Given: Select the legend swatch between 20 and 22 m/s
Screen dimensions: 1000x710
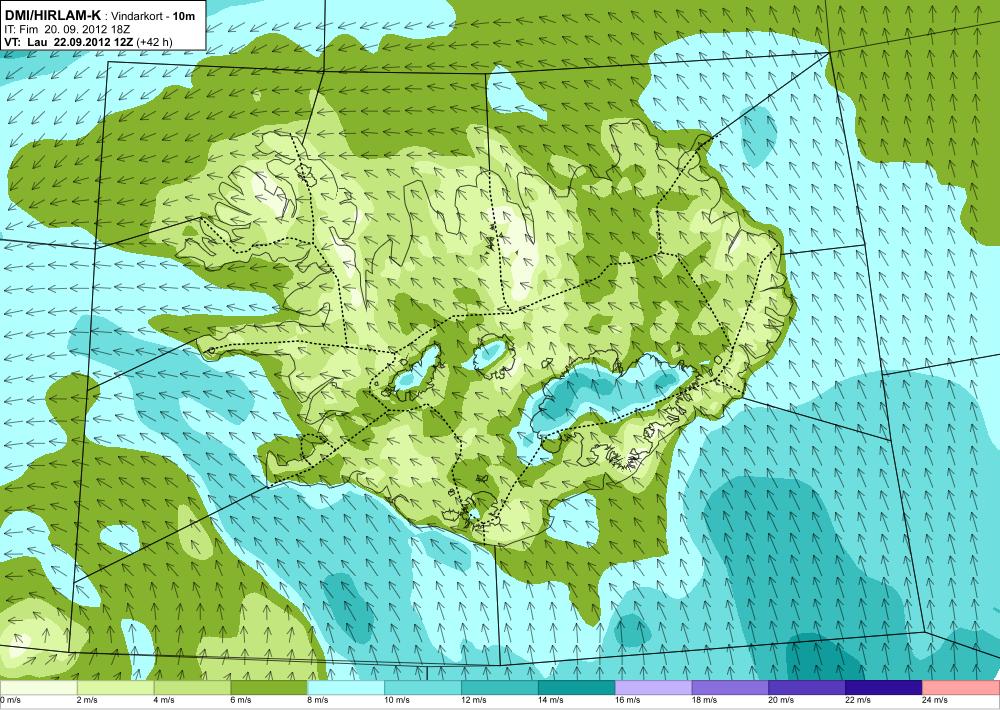Looking at the screenshot, I should [x=807, y=688].
